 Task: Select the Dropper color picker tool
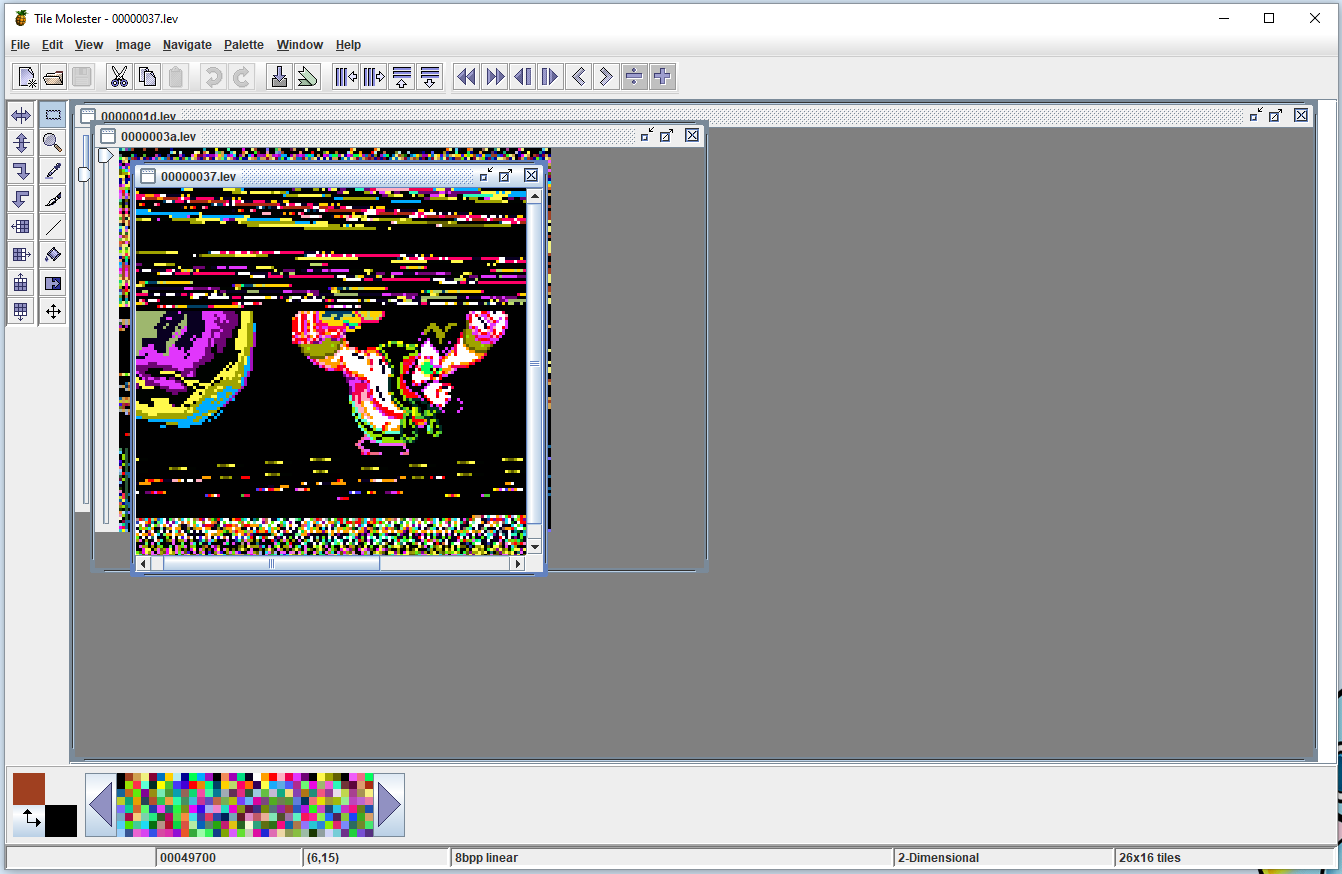(53, 171)
